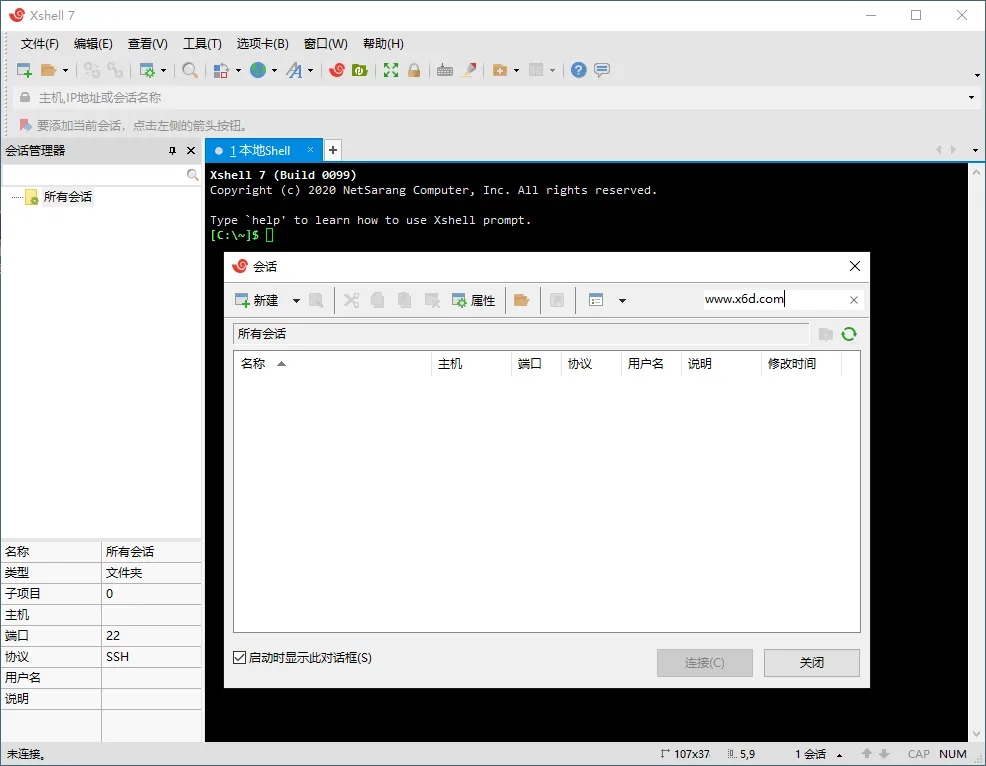Click the refresh icon in session dialog

(848, 334)
